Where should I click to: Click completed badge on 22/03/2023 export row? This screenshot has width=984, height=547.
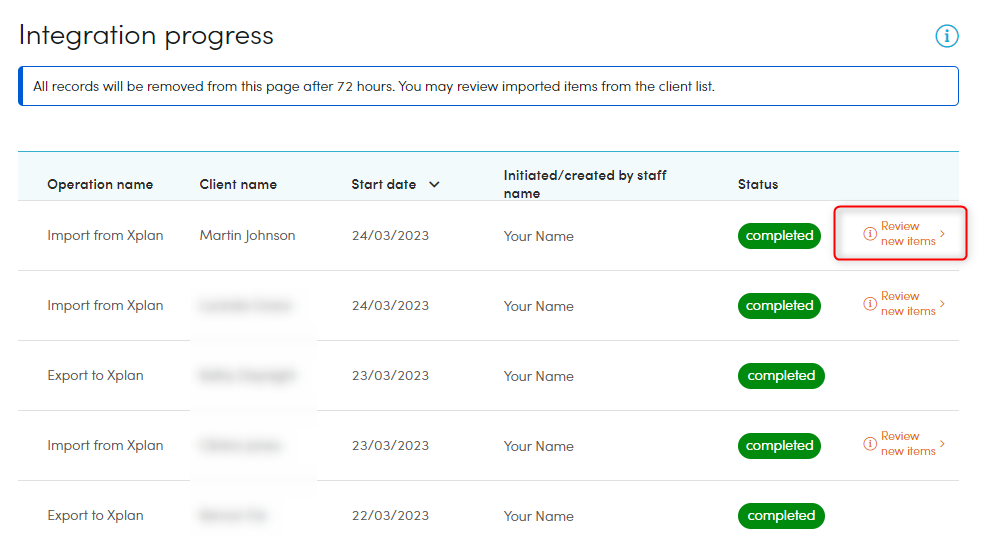781,516
